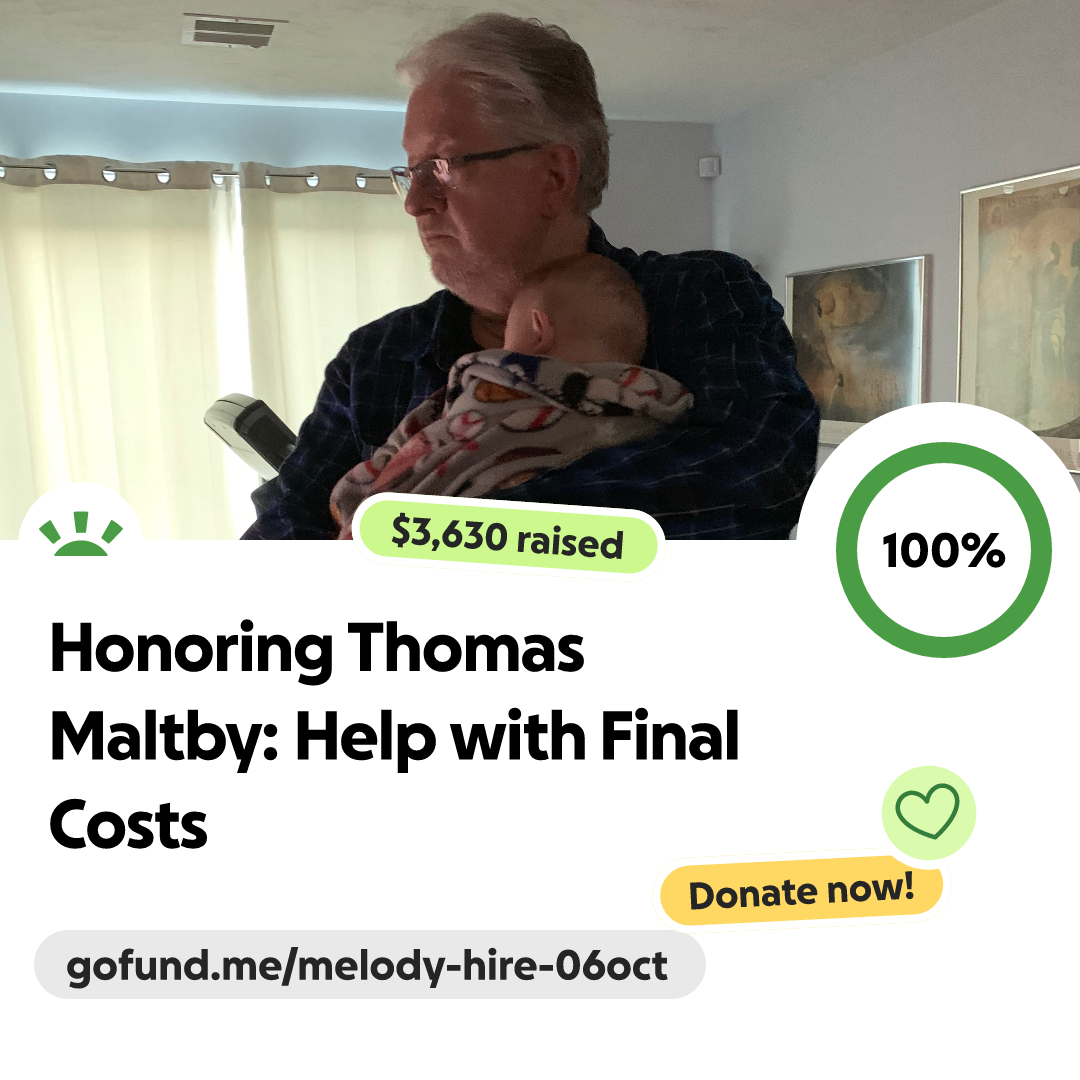Click the ceiling air vent in the photo
The height and width of the screenshot is (1080, 1080).
click(x=233, y=30)
